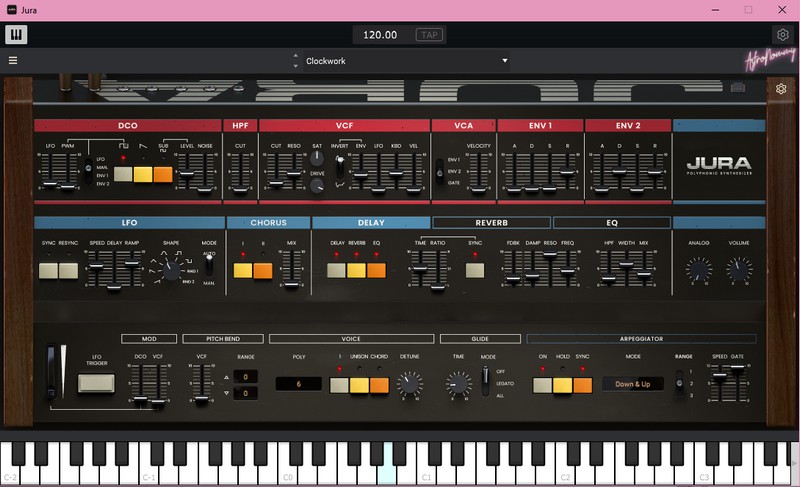Toggle Chorus I button
This screenshot has height=487, width=800.
click(x=243, y=271)
